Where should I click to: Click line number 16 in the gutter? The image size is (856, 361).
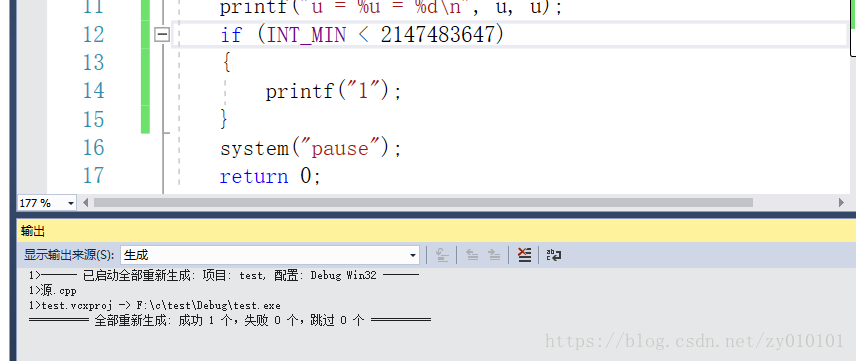point(93,148)
